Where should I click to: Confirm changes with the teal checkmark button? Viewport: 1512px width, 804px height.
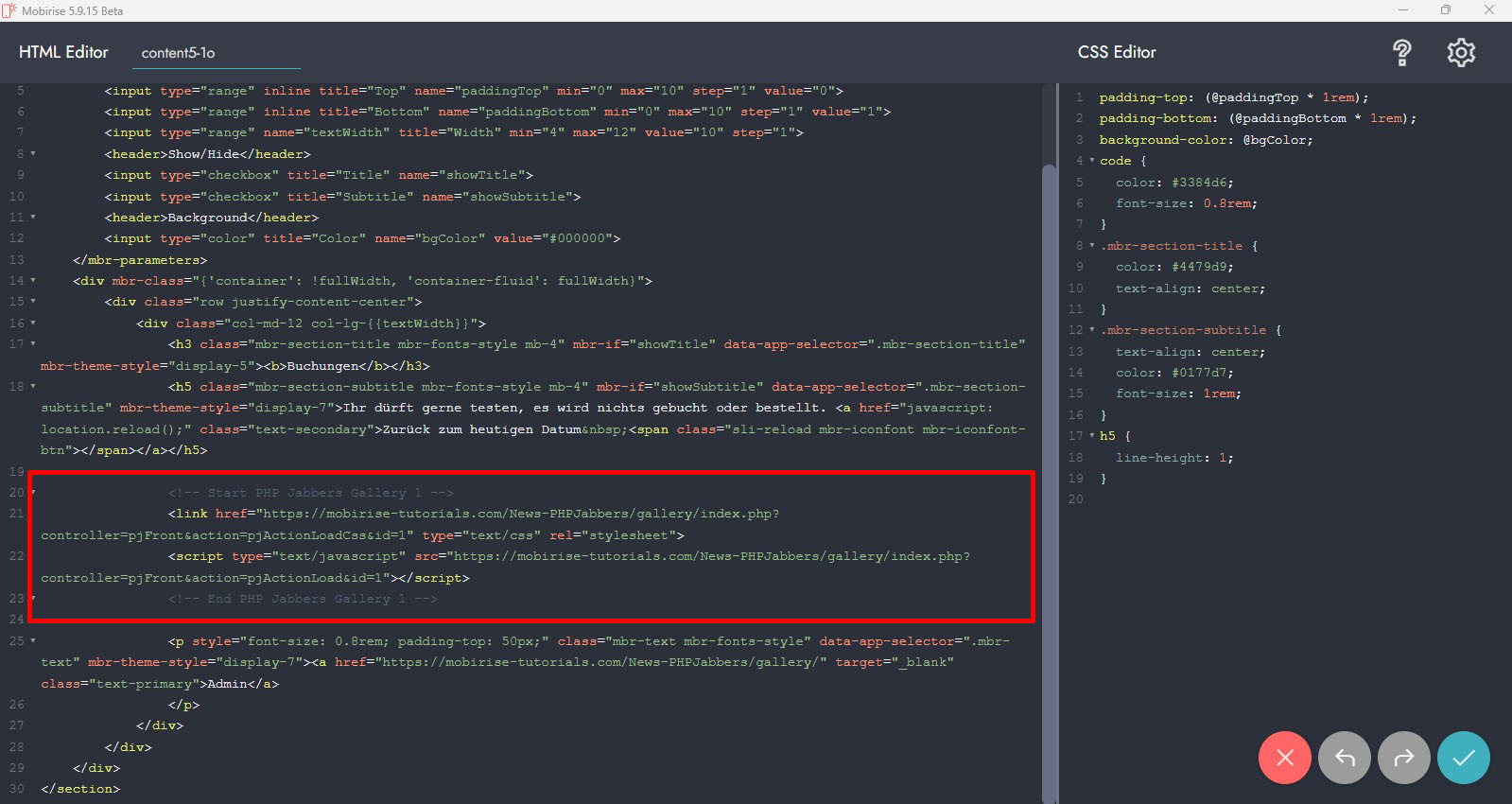click(1463, 758)
